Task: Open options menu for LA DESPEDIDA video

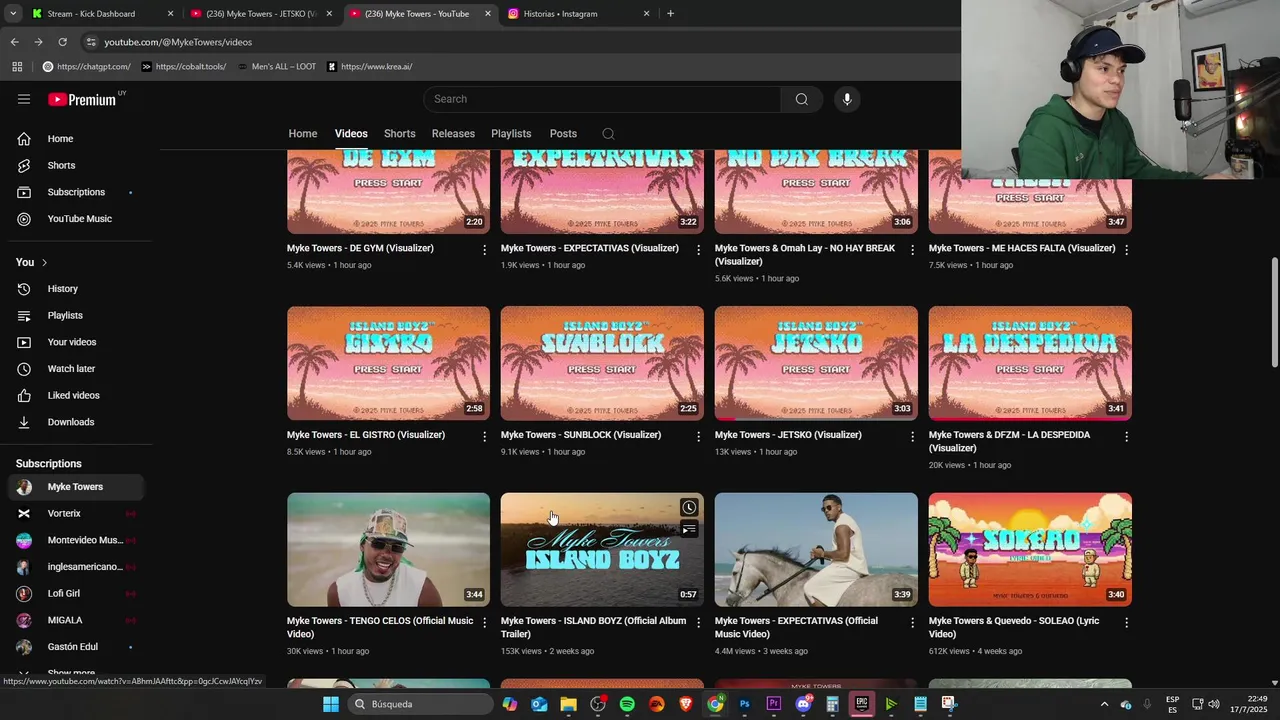Action: (1126, 436)
